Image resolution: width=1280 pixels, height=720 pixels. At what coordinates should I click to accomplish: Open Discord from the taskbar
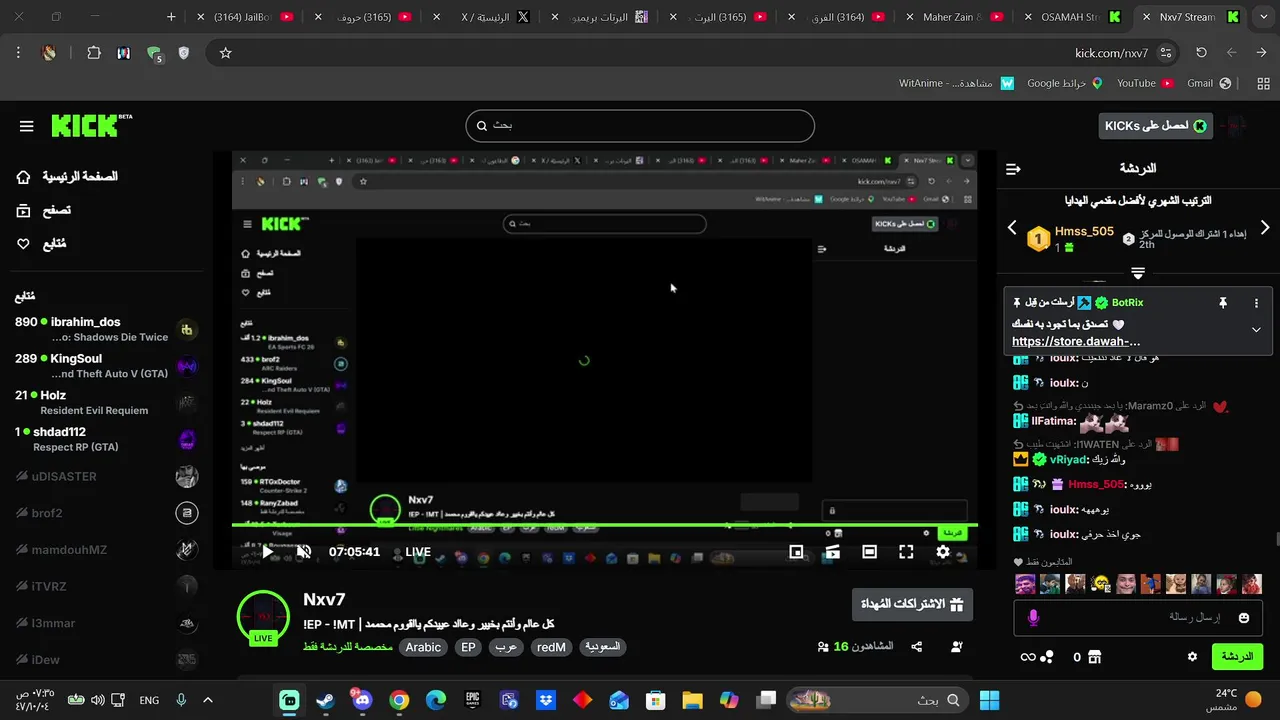[362, 700]
